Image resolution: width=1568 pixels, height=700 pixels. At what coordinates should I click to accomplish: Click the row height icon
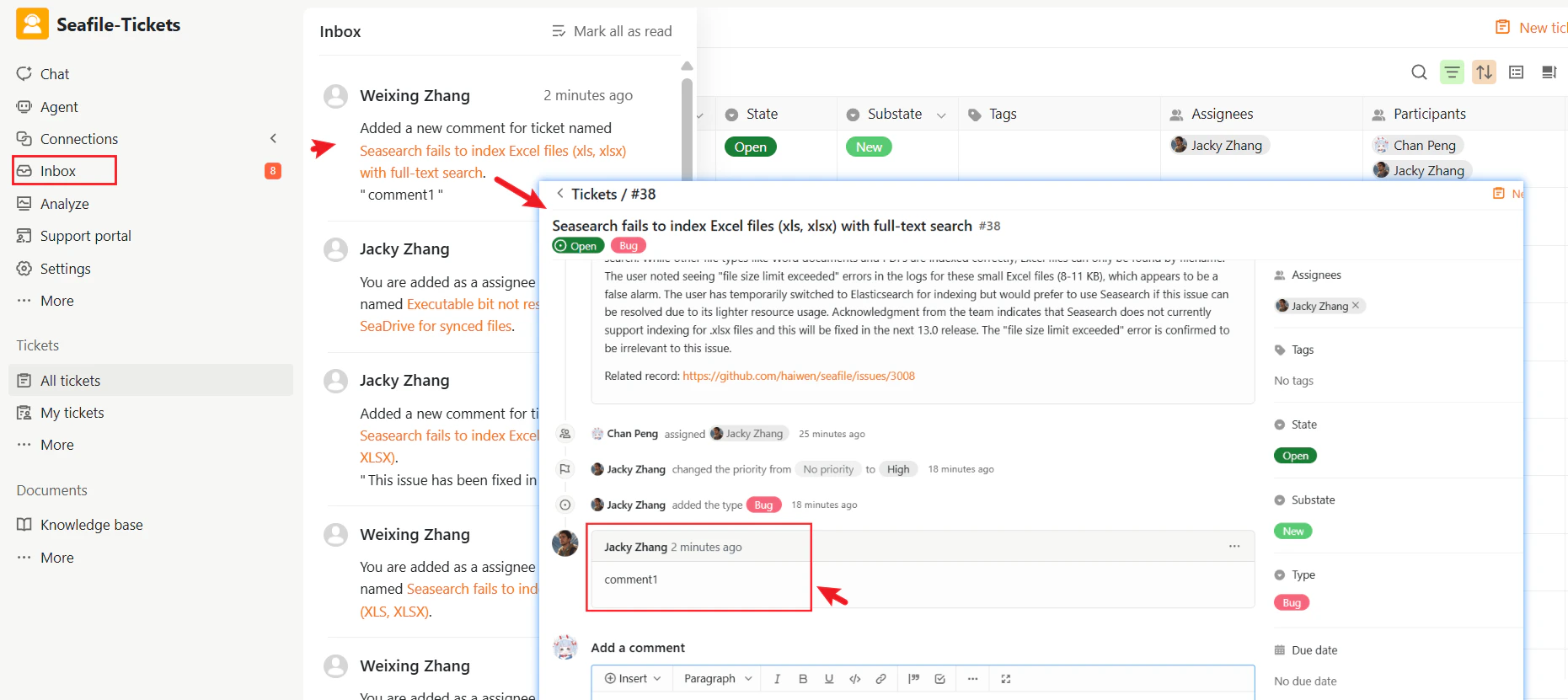1549,72
